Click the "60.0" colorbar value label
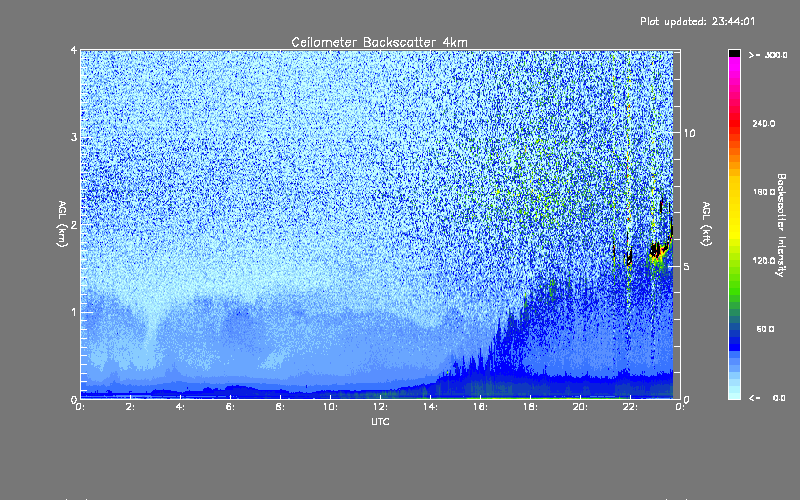Image resolution: width=800 pixels, height=500 pixels. pyautogui.click(x=765, y=329)
